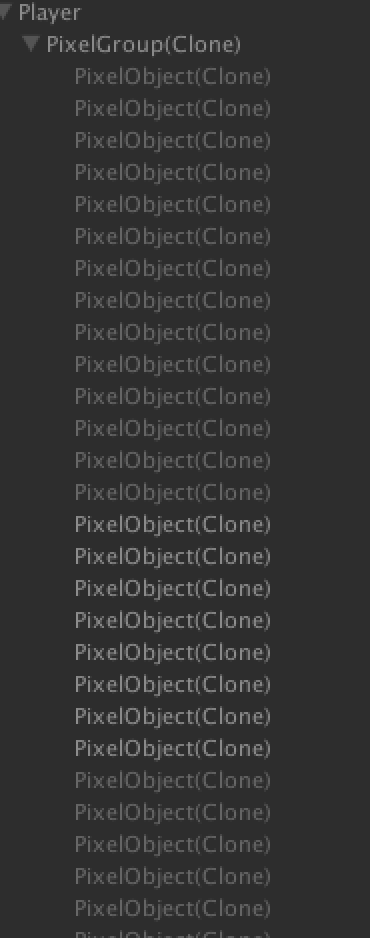370x938 pixels.
Task: Select the fourth active white PixelObject(Clone)
Action: point(173,621)
